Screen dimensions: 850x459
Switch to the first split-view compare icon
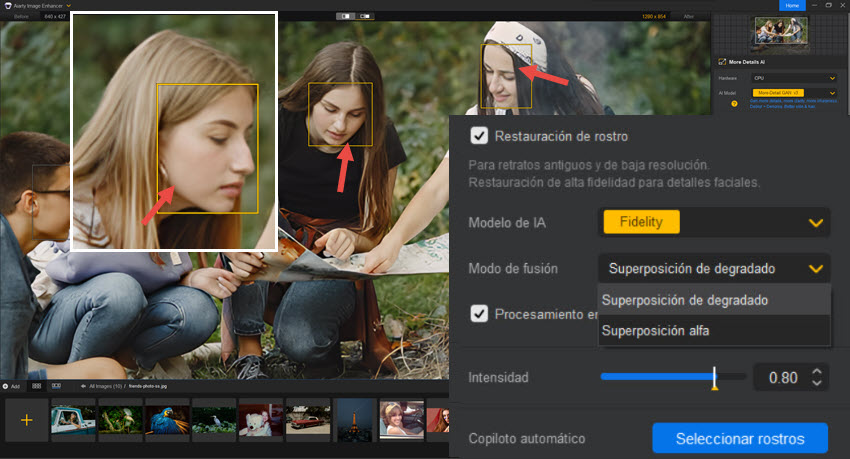345,16
